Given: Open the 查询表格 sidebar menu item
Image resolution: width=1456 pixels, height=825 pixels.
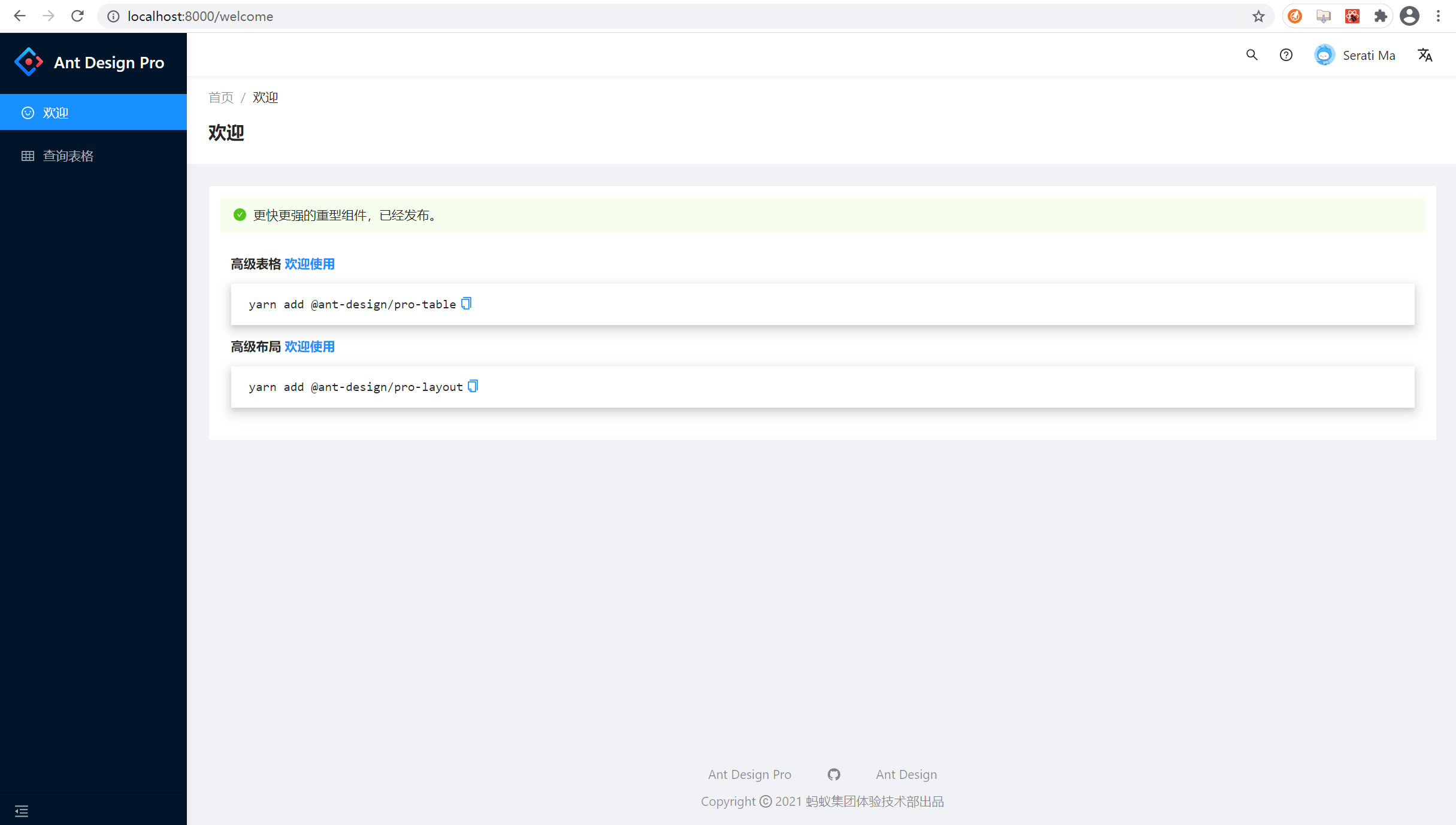Looking at the screenshot, I should point(93,156).
